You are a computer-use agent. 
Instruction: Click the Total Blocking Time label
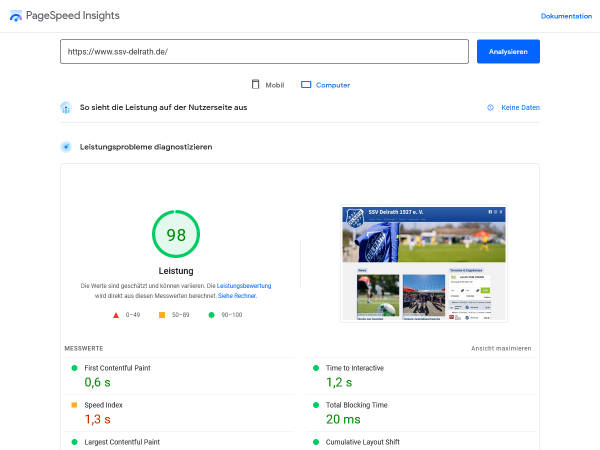coord(357,405)
